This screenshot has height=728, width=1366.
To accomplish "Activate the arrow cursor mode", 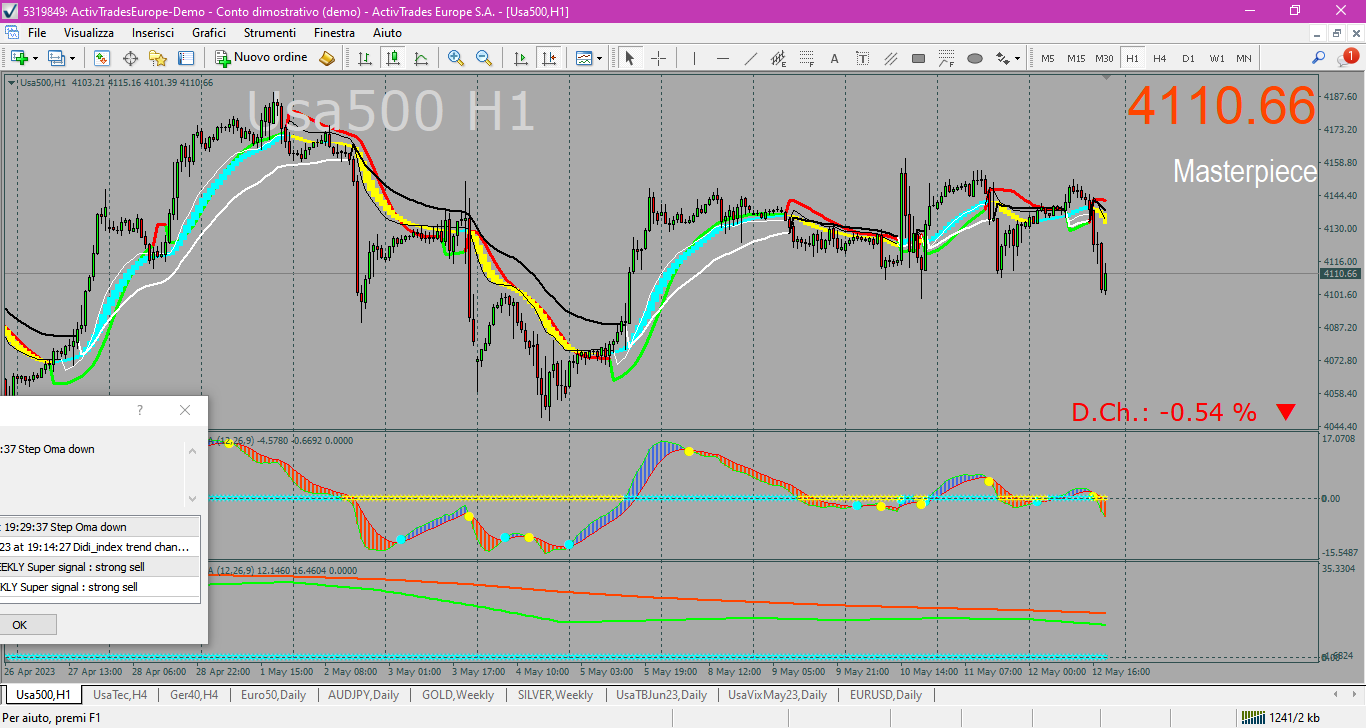I will click(630, 58).
